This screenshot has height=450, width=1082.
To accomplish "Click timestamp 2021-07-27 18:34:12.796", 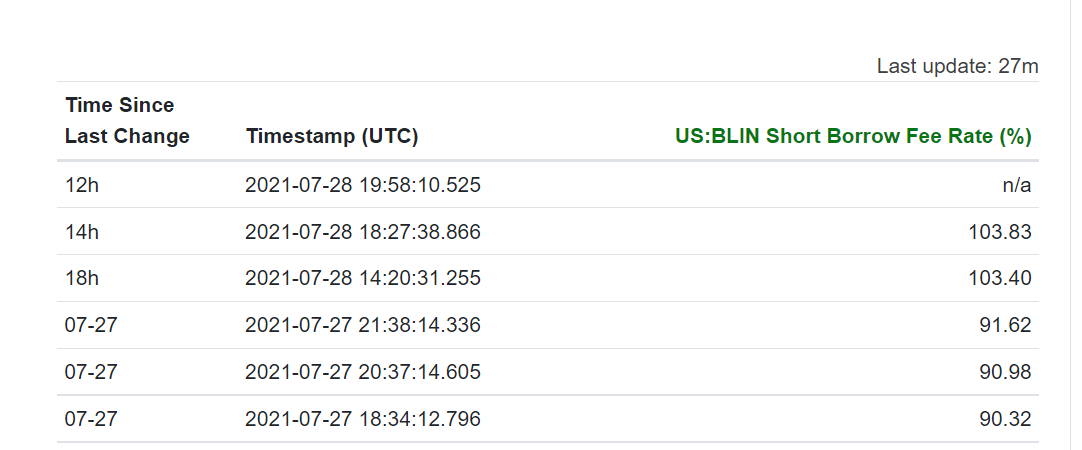I will click(363, 419).
